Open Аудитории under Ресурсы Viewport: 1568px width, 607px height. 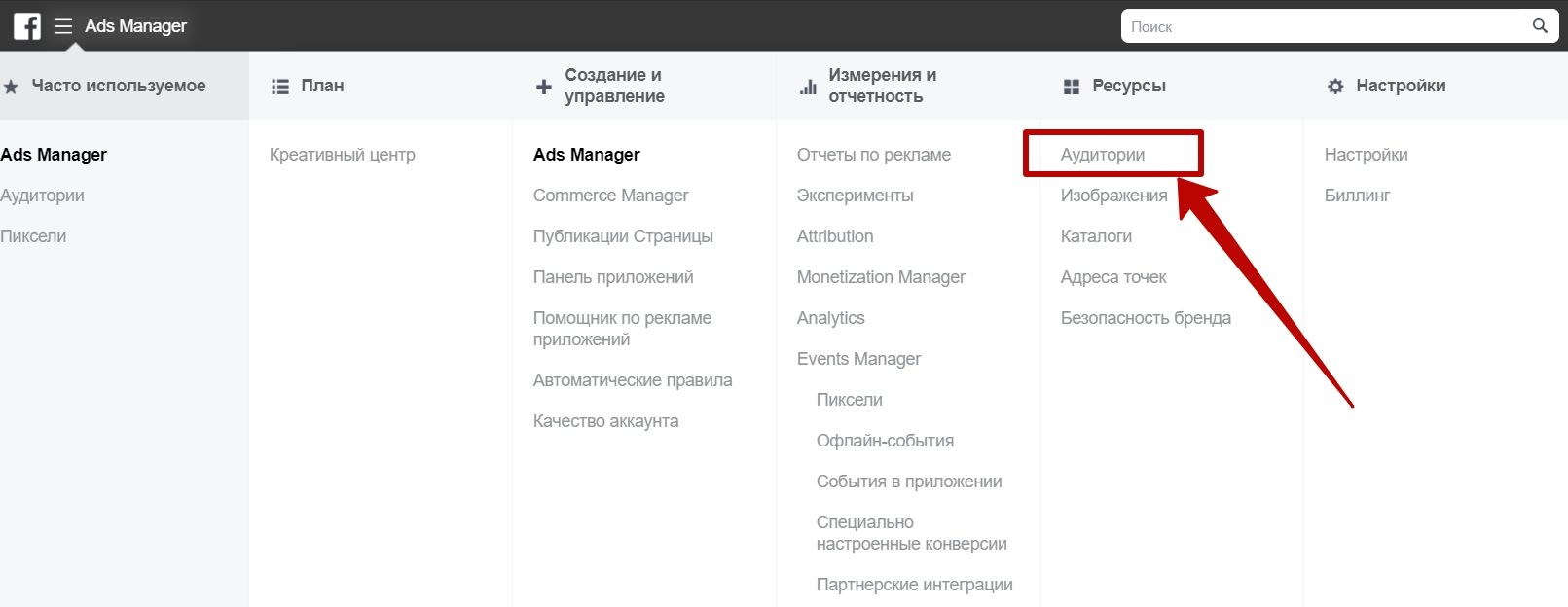pyautogui.click(x=1103, y=155)
